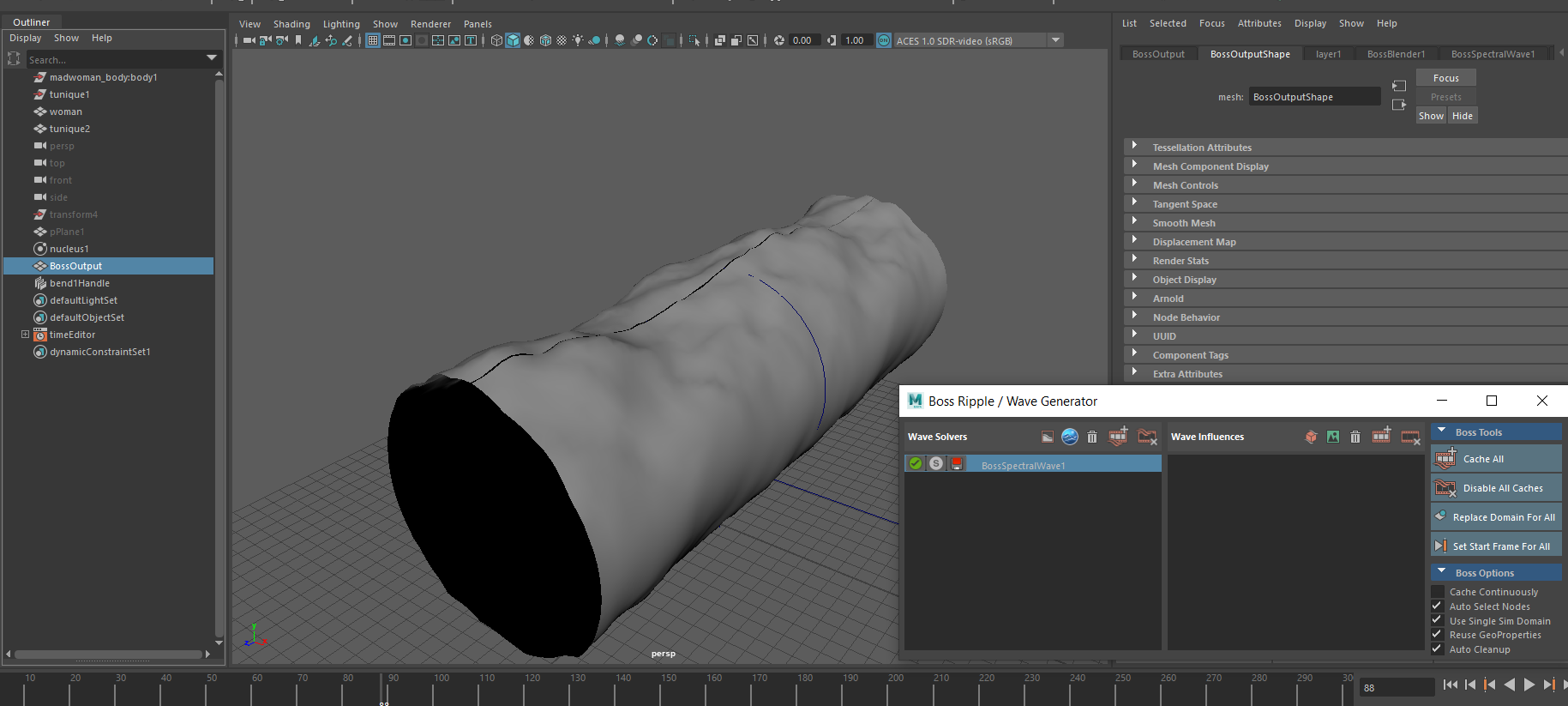The height and width of the screenshot is (706, 1568).
Task: Click the smooth shade all cube icon
Action: pyautogui.click(x=513, y=40)
